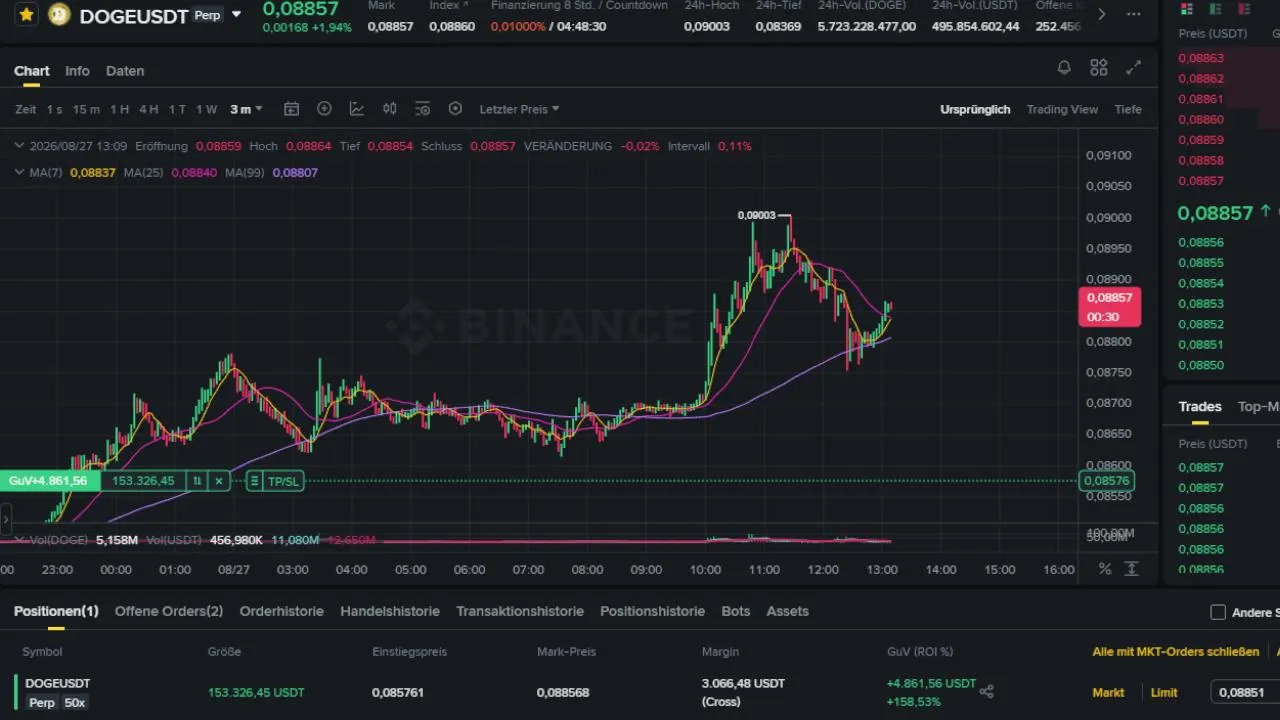Click the order display settings icon
Image resolution: width=1280 pixels, height=720 pixels.
pos(422,109)
